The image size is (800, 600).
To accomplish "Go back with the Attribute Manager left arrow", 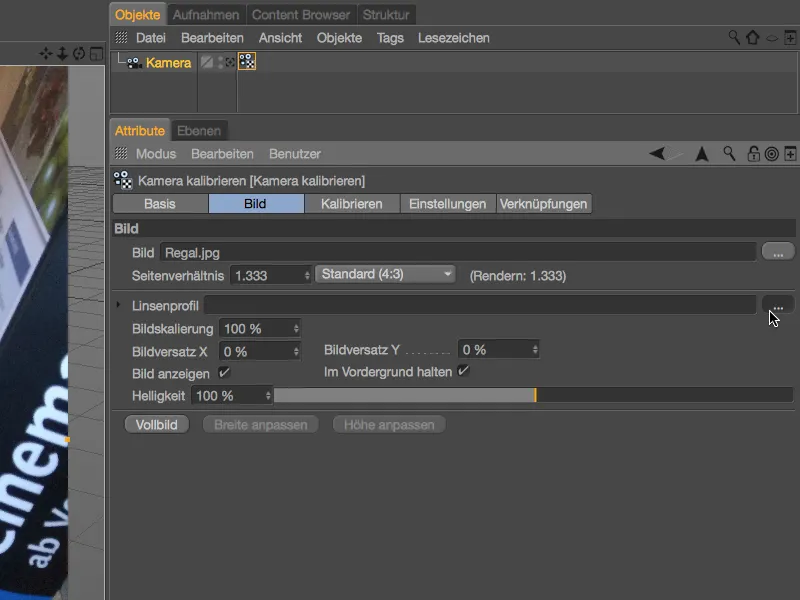I will (x=657, y=153).
